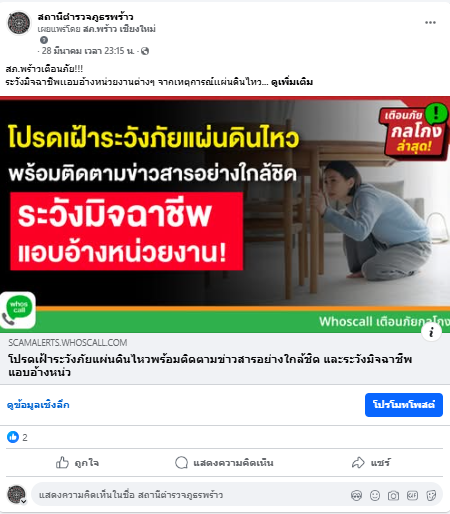Open the สถานีตำรวจภูธรพร้าว page name
Image resolution: width=450 pixels, height=514 pixels.
coord(86,17)
